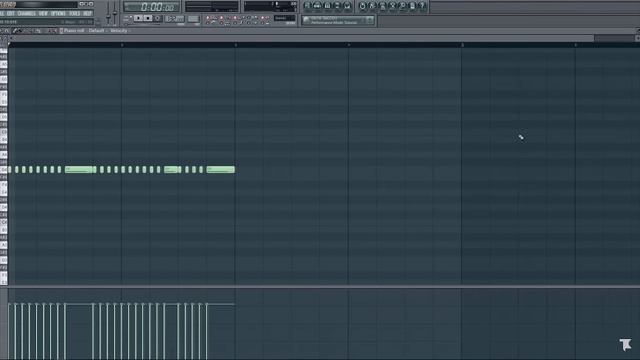Click the song time display
Image resolution: width=640 pixels, height=360 pixels.
pos(152,7)
